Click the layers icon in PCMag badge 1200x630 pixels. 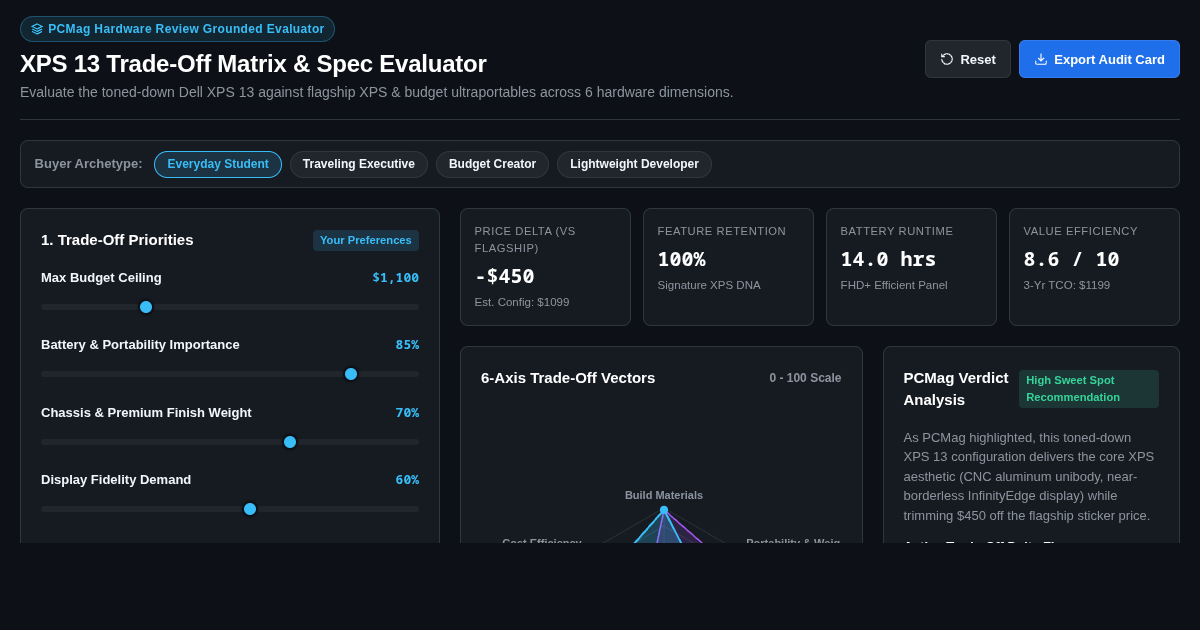(x=37, y=29)
